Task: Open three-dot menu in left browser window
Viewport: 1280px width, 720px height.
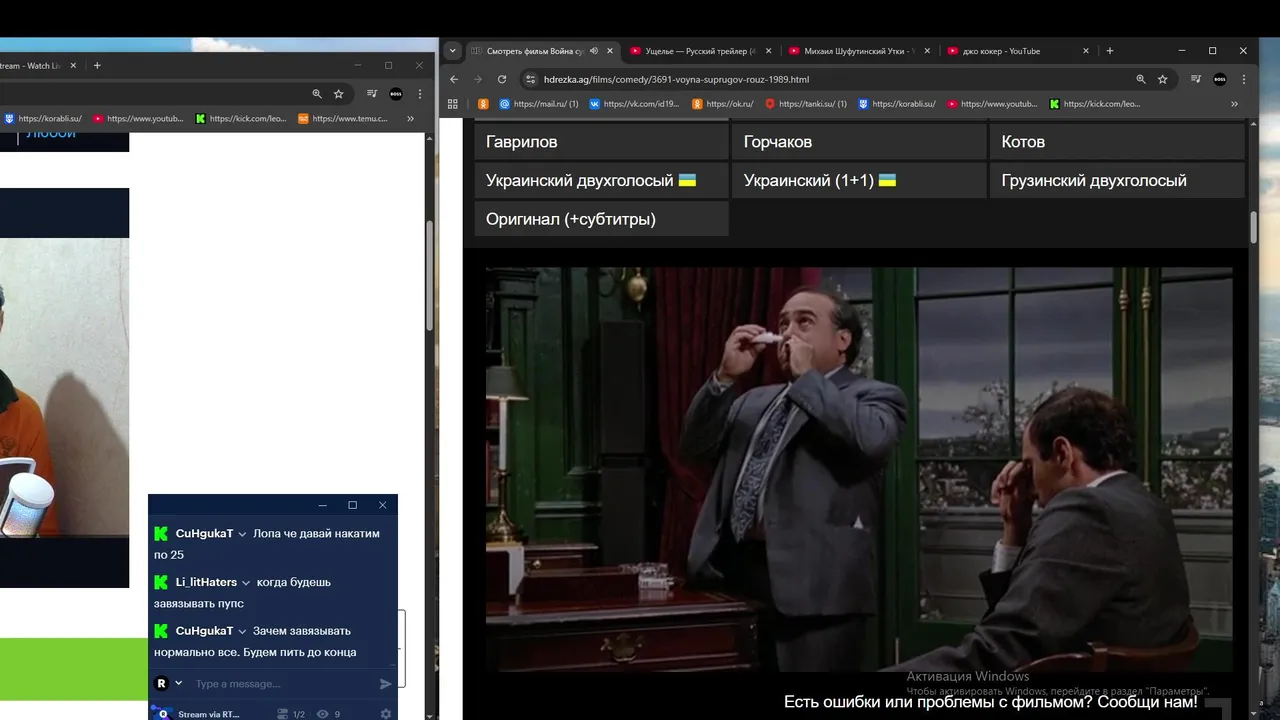Action: click(x=420, y=93)
